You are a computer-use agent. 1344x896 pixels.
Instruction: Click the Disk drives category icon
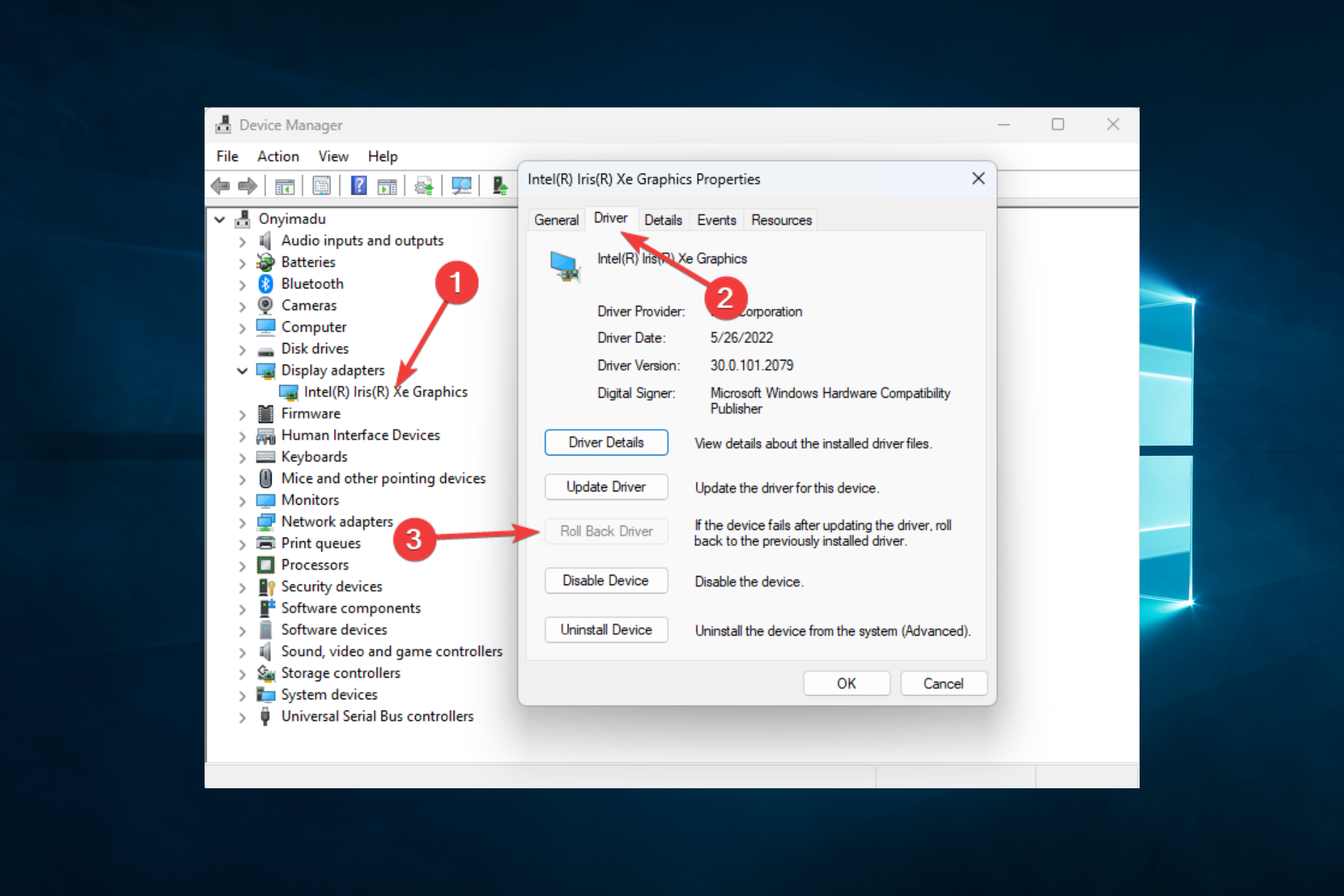coord(265,349)
